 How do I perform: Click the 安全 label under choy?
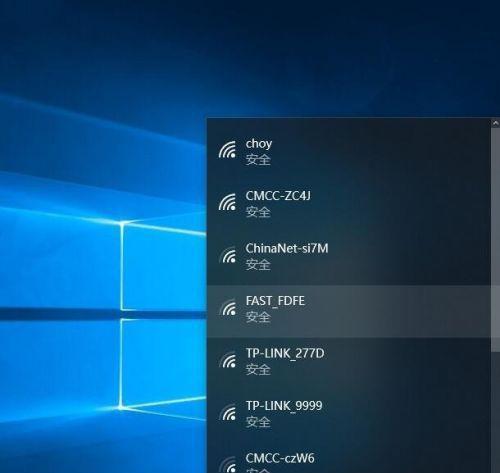coord(258,160)
